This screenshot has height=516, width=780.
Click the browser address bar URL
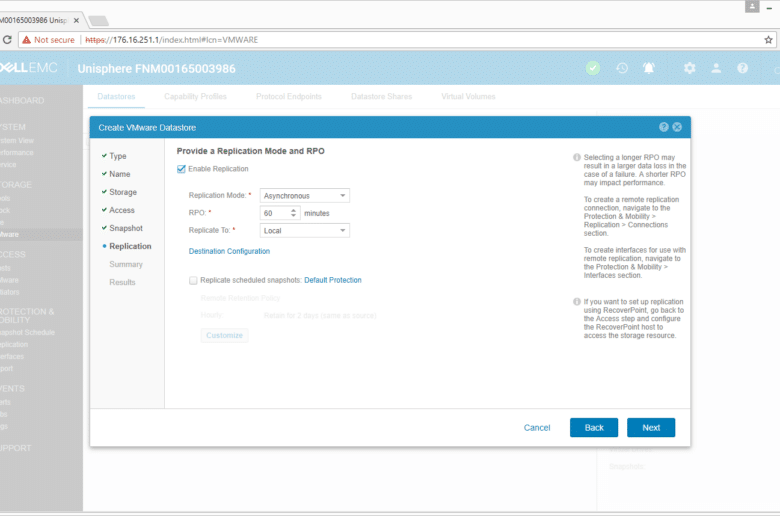[172, 40]
